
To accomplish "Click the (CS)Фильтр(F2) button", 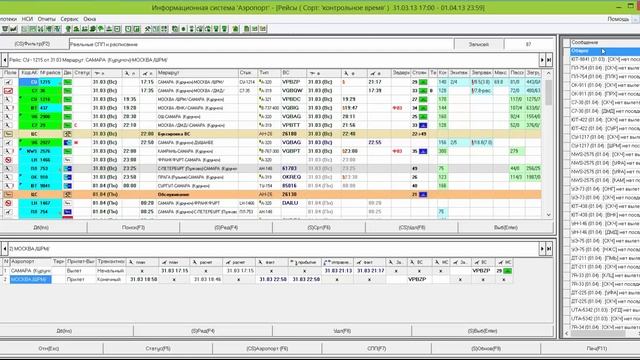I will click(x=34, y=44).
